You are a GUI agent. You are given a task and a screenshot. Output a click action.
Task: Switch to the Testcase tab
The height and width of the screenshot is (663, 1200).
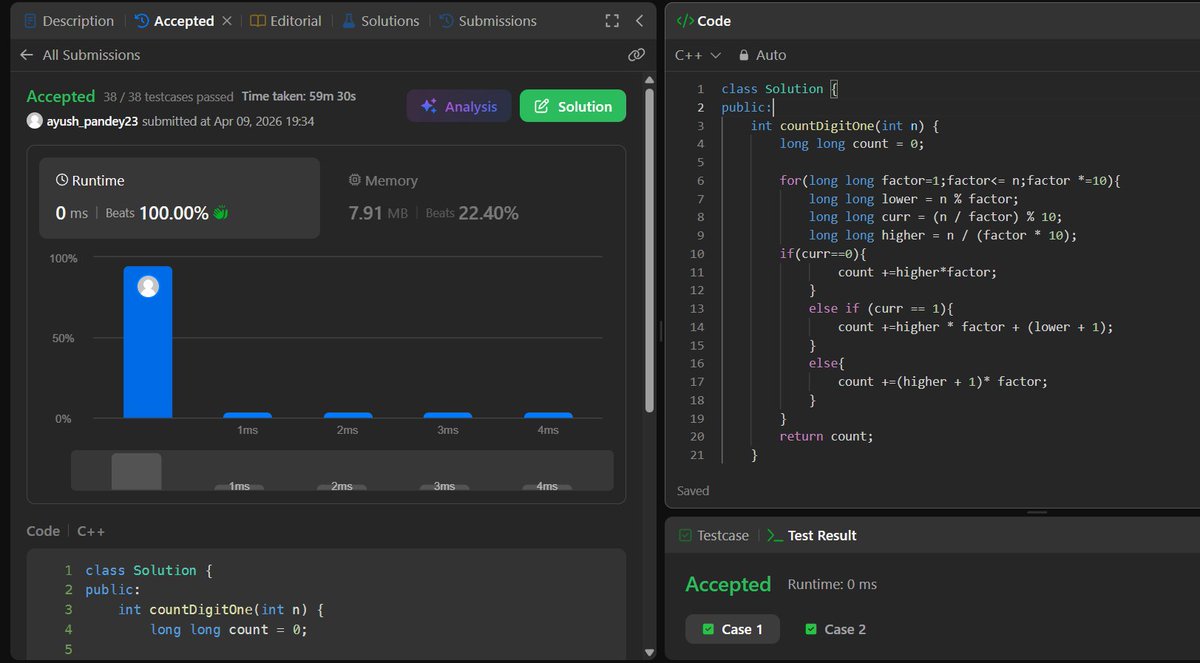pyautogui.click(x=713, y=535)
